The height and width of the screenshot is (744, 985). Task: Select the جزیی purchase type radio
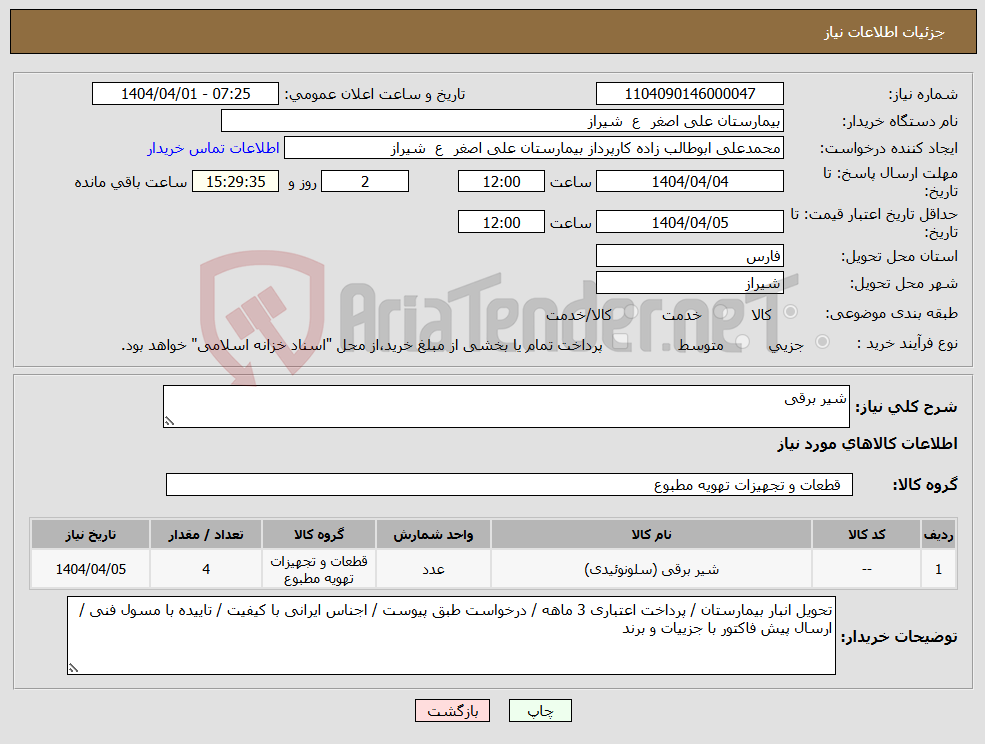point(822,342)
